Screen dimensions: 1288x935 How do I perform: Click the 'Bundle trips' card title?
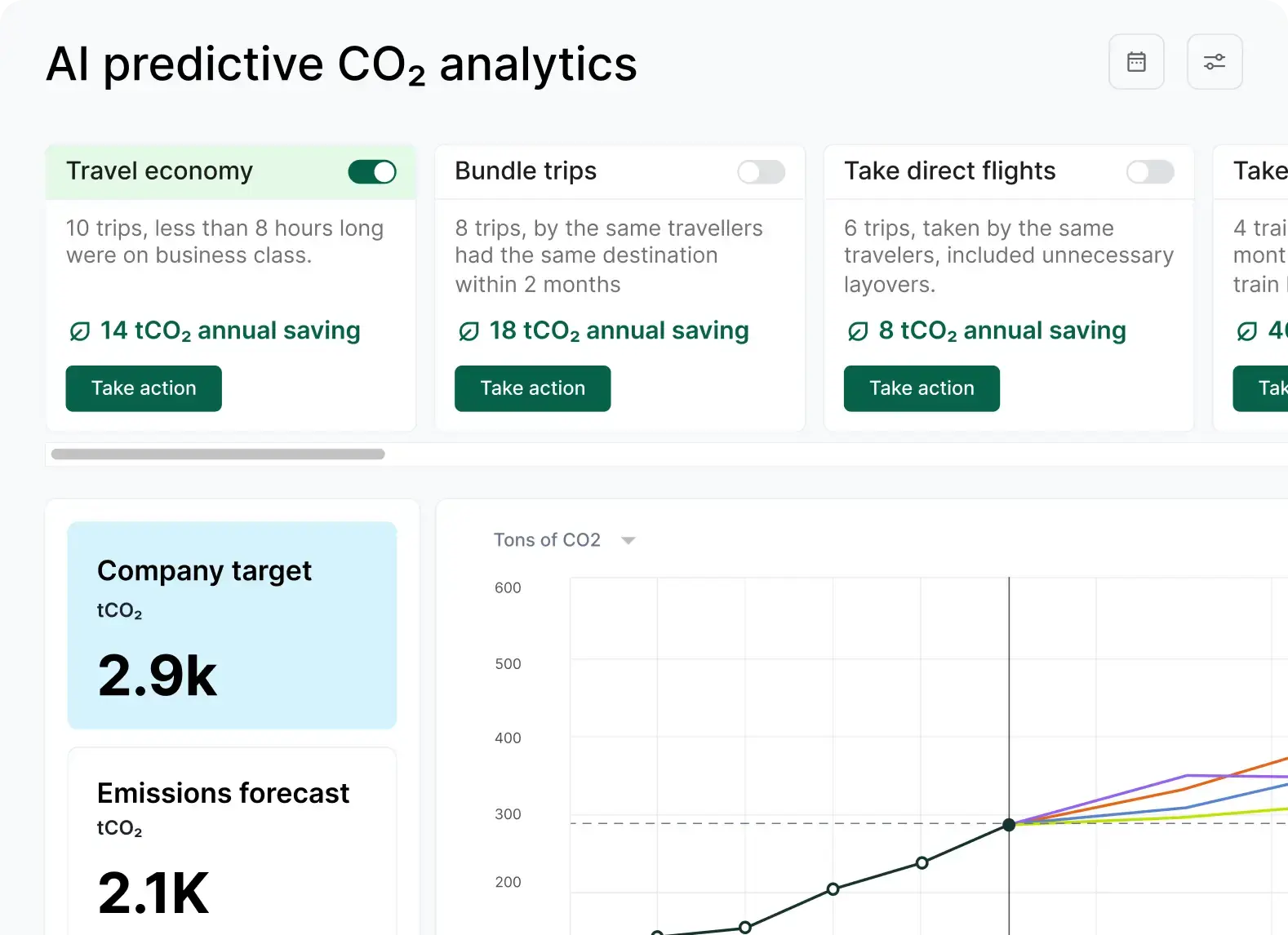(x=526, y=171)
